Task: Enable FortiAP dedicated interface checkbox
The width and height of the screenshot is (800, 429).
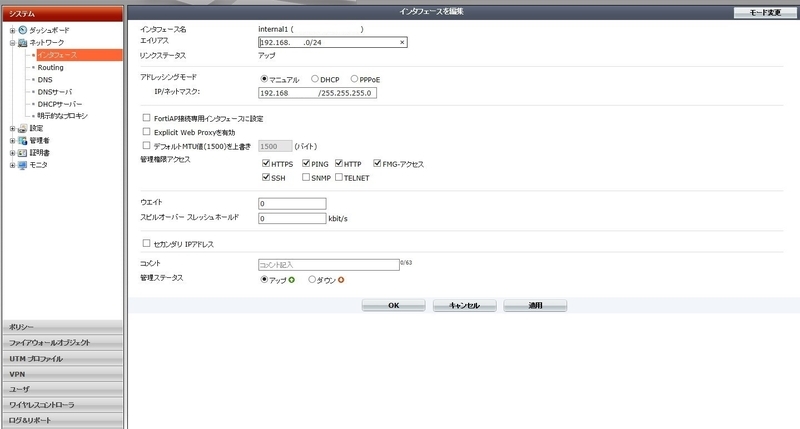Action: [146, 118]
